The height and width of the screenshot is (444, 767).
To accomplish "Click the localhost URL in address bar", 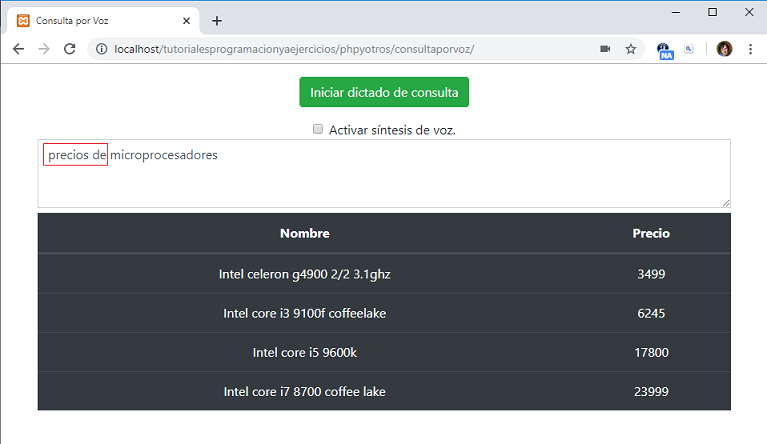I will pos(294,49).
